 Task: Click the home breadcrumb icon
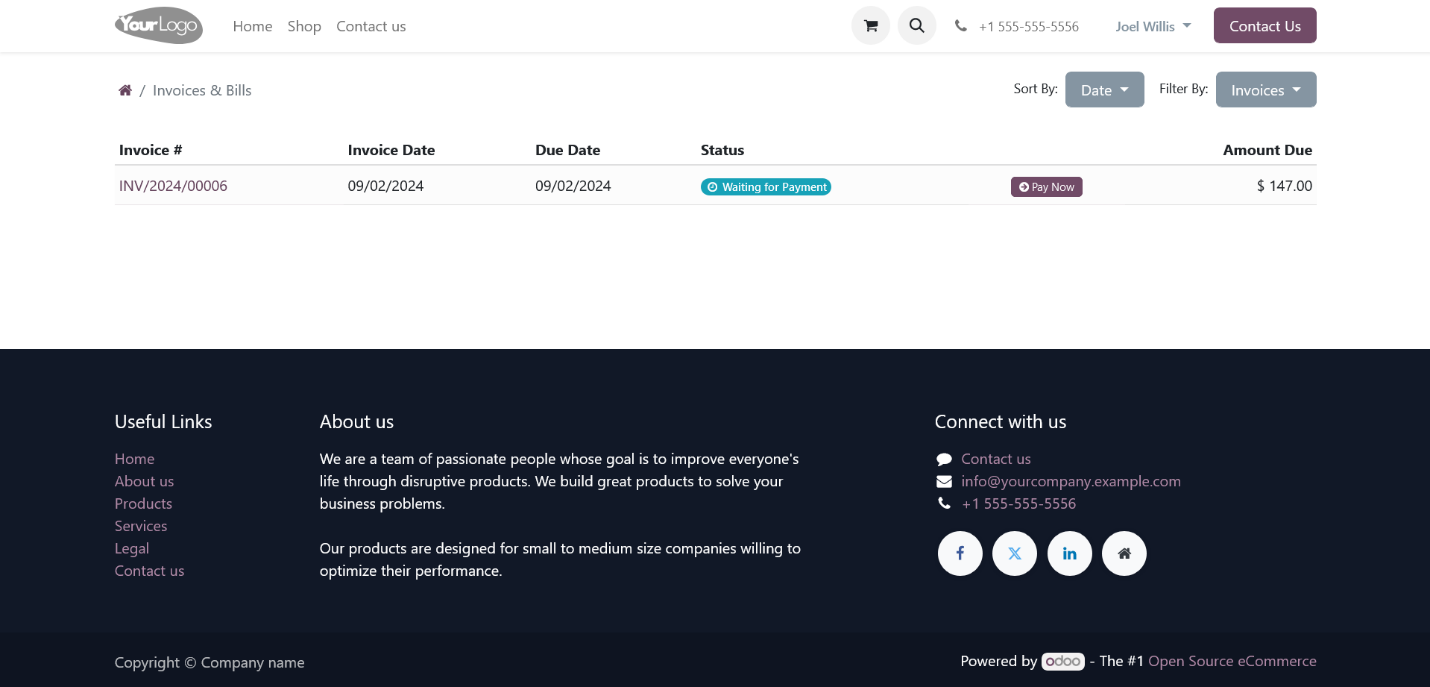[x=125, y=90]
